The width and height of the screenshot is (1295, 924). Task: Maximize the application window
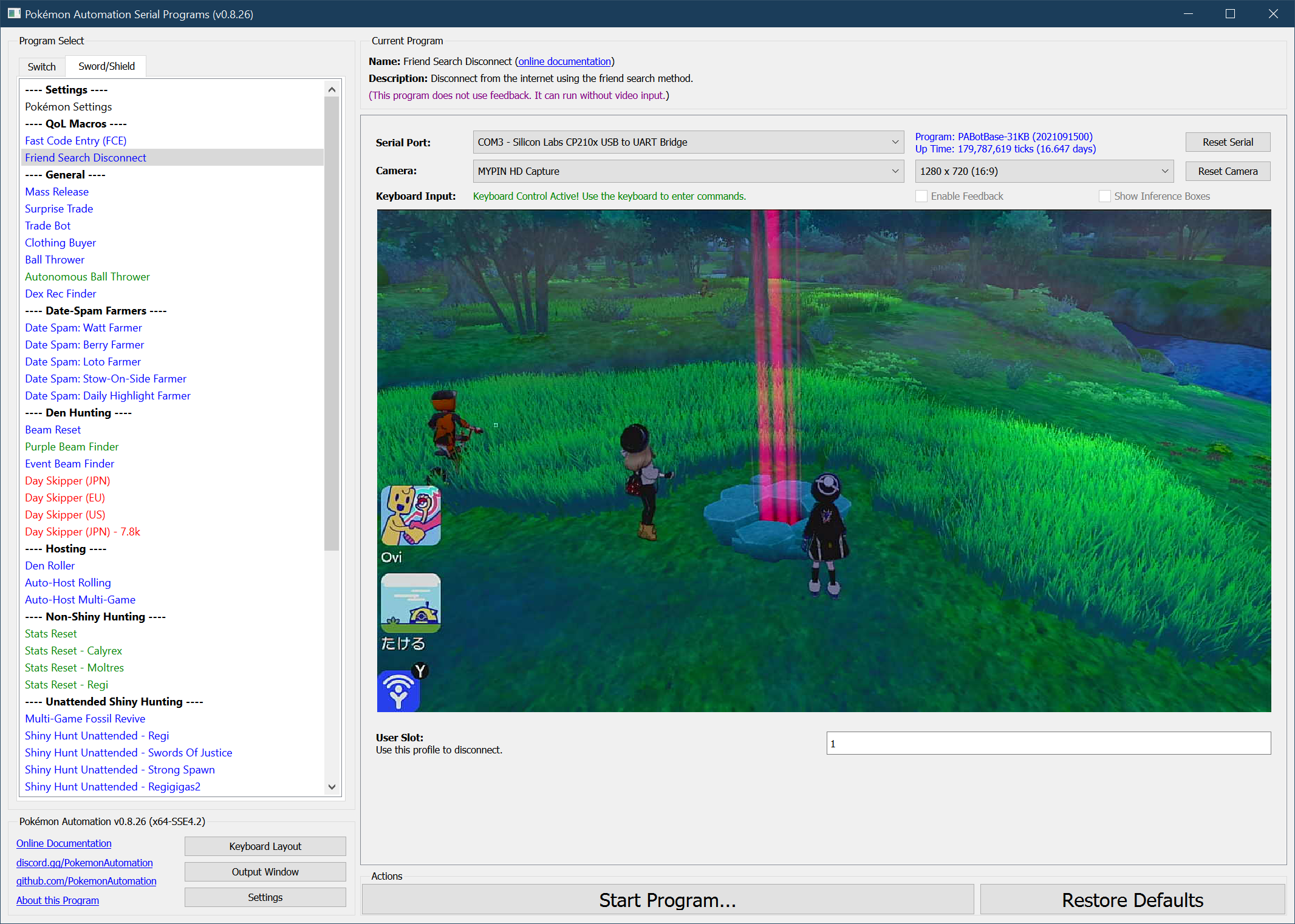coord(1230,13)
